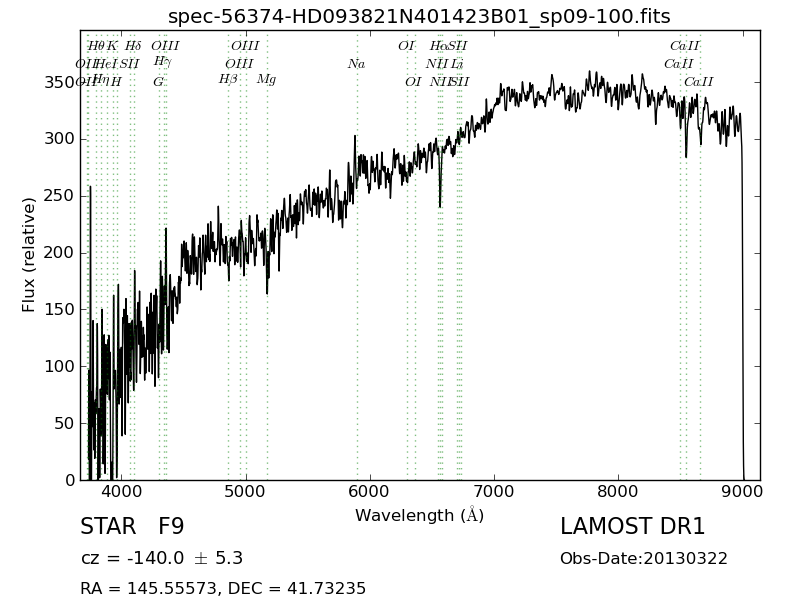The height and width of the screenshot is (600, 800).
Task: Click the 'G' band line label
Action: pyautogui.click(x=159, y=82)
